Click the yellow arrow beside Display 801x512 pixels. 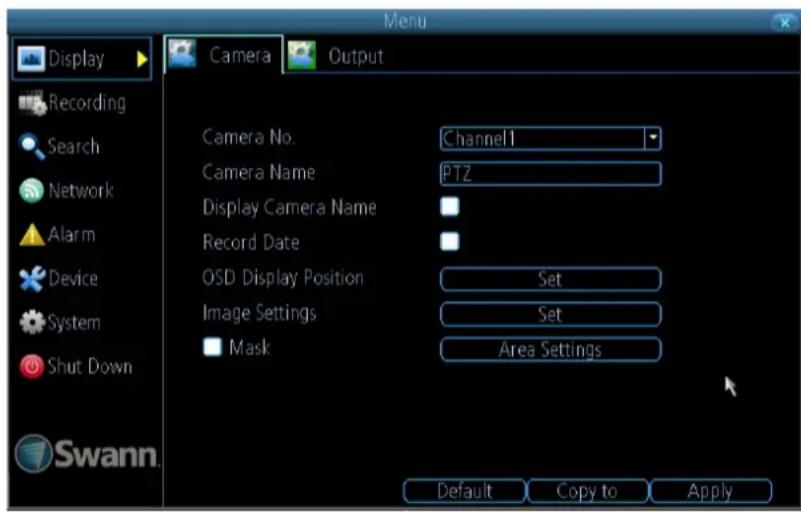tap(143, 59)
